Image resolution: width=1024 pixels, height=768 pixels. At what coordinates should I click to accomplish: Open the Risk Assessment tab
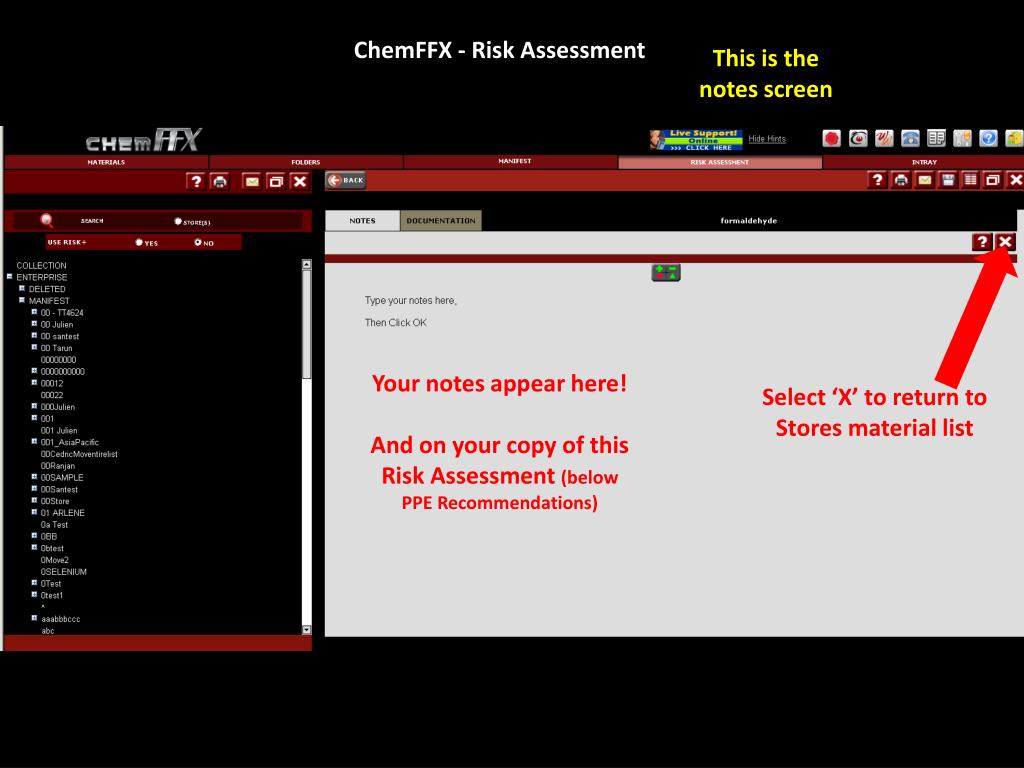tap(720, 162)
